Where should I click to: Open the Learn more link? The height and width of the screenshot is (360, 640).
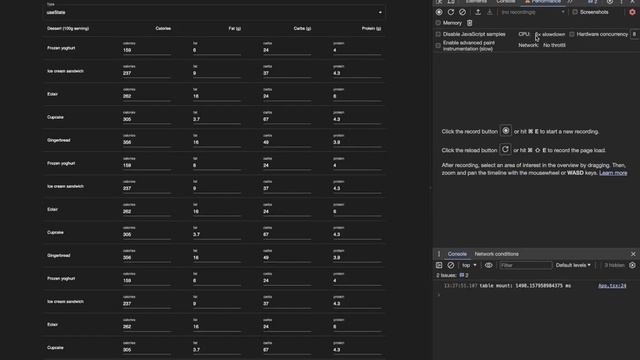pyautogui.click(x=613, y=173)
